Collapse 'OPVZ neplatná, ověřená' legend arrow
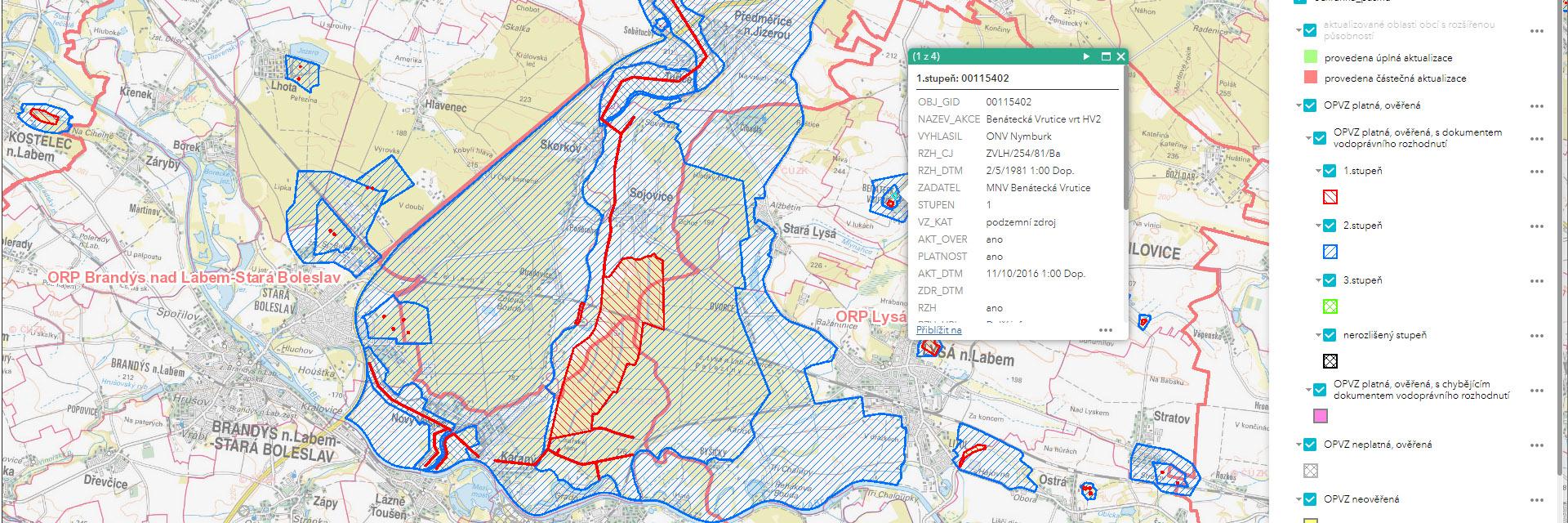This screenshot has width=1568, height=523. 1298,445
